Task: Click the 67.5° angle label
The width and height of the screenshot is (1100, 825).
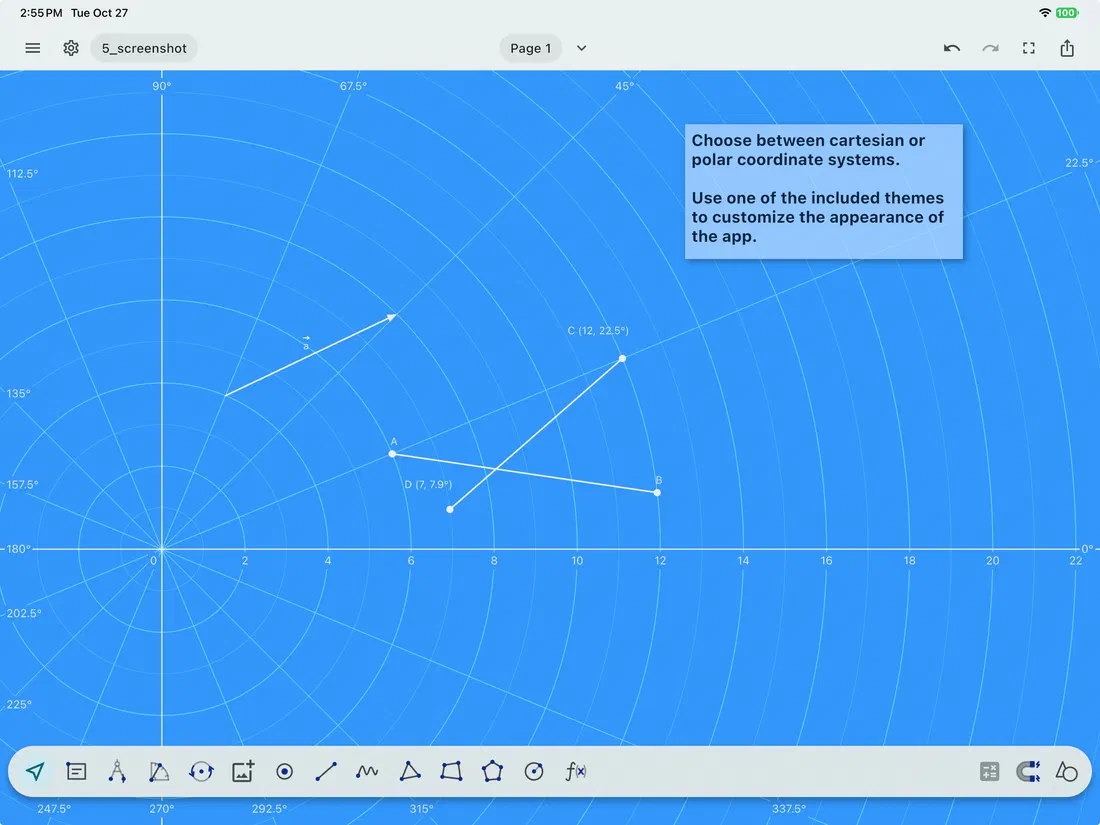Action: pyautogui.click(x=353, y=86)
